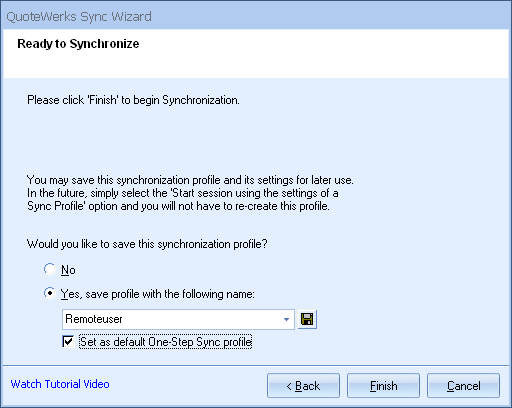Click the Remoteuser text in profile field
Viewport: 512px width, 408px height.
94,319
